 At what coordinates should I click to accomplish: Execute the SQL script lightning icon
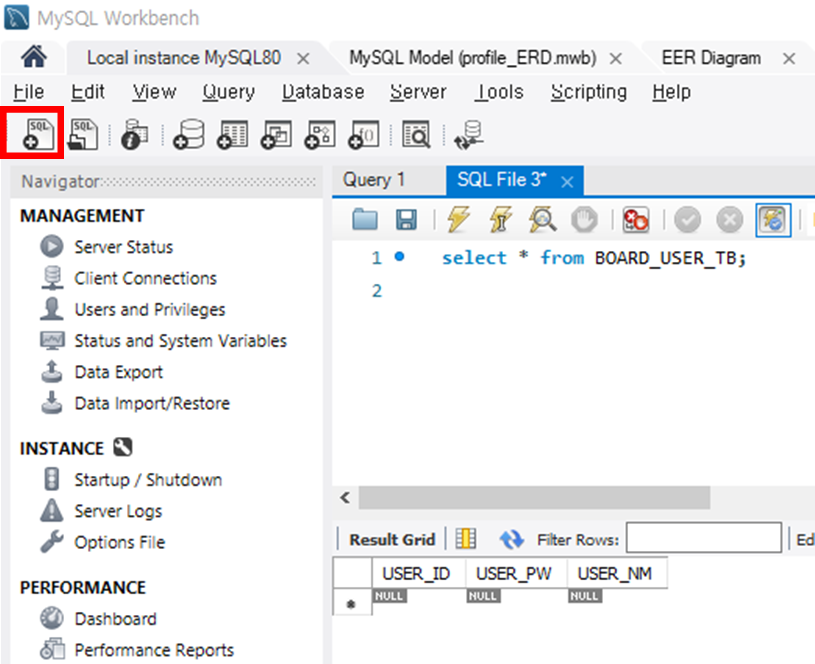pos(458,219)
